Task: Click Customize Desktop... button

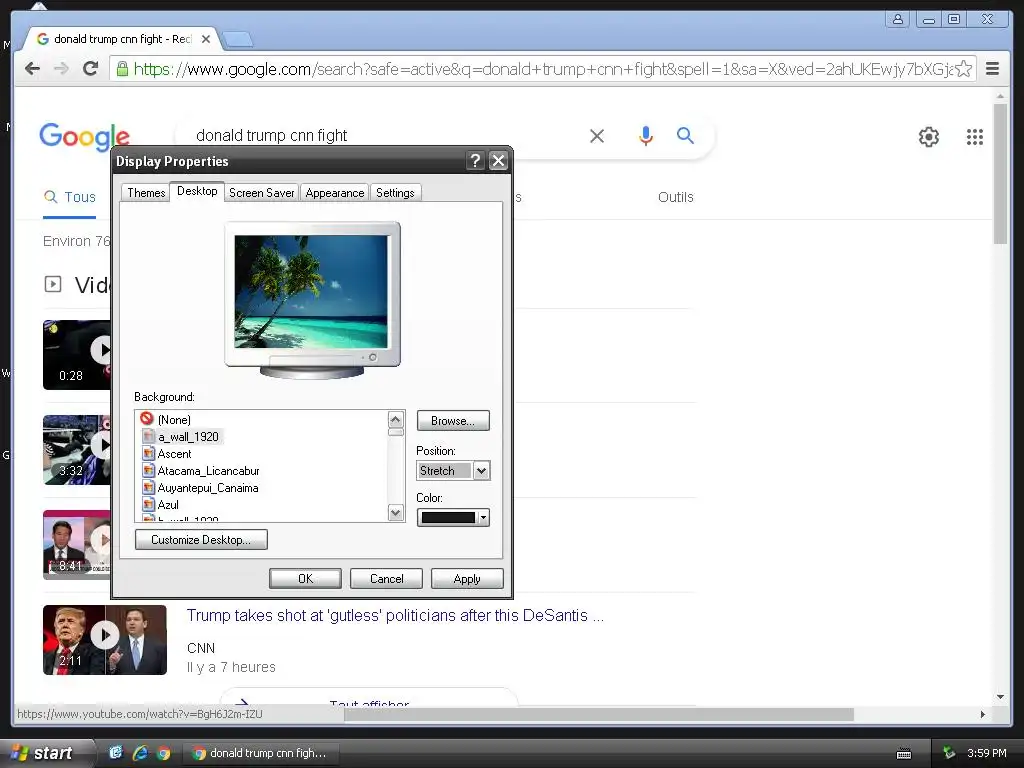Action: point(201,539)
